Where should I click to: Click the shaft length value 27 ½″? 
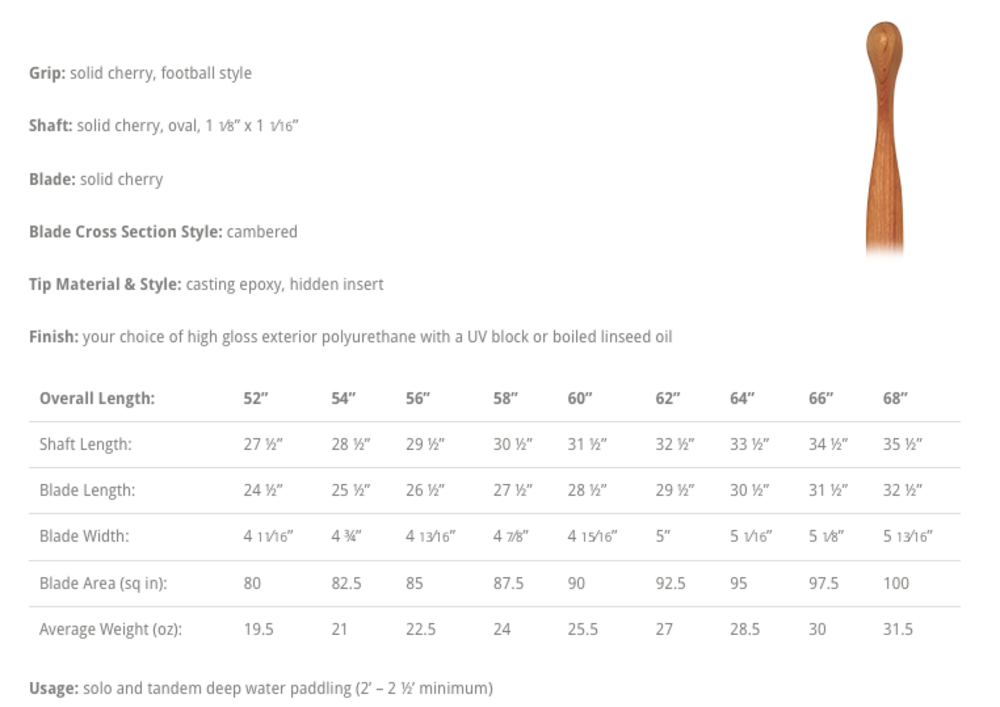(263, 444)
